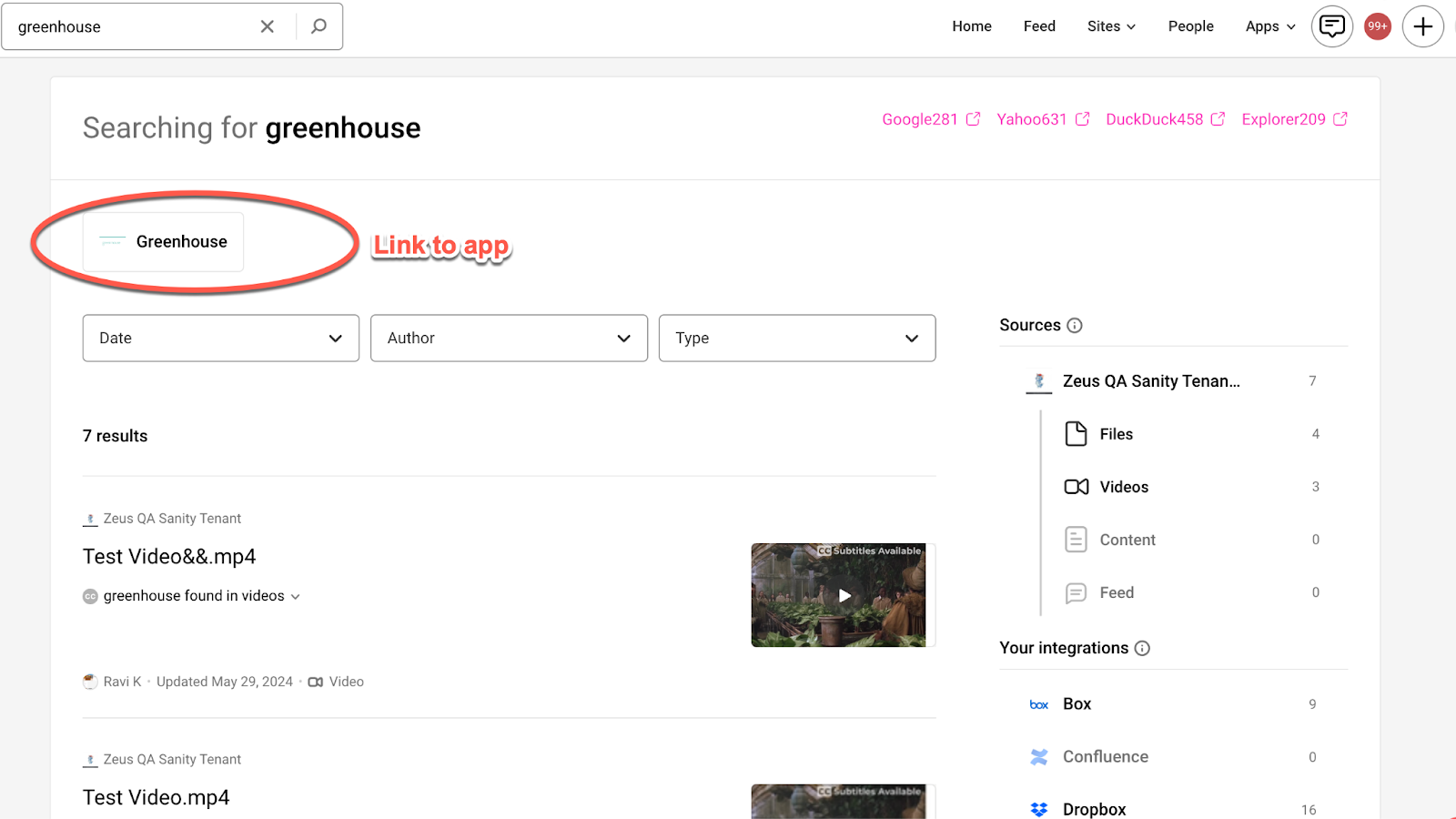Select the Files source icon
This screenshot has width=1456, height=819.
pos(1077,434)
